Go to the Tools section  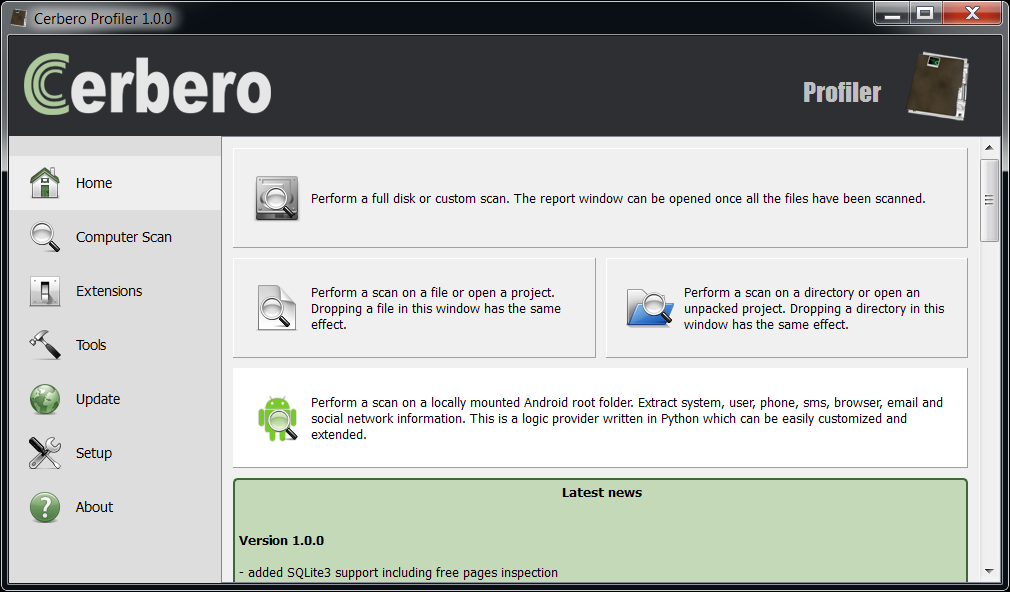pos(115,345)
